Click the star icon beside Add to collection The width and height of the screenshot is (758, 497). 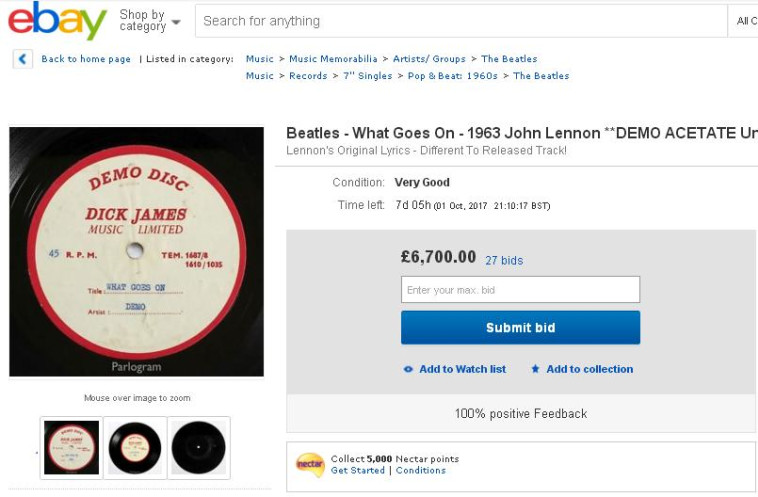tap(535, 369)
